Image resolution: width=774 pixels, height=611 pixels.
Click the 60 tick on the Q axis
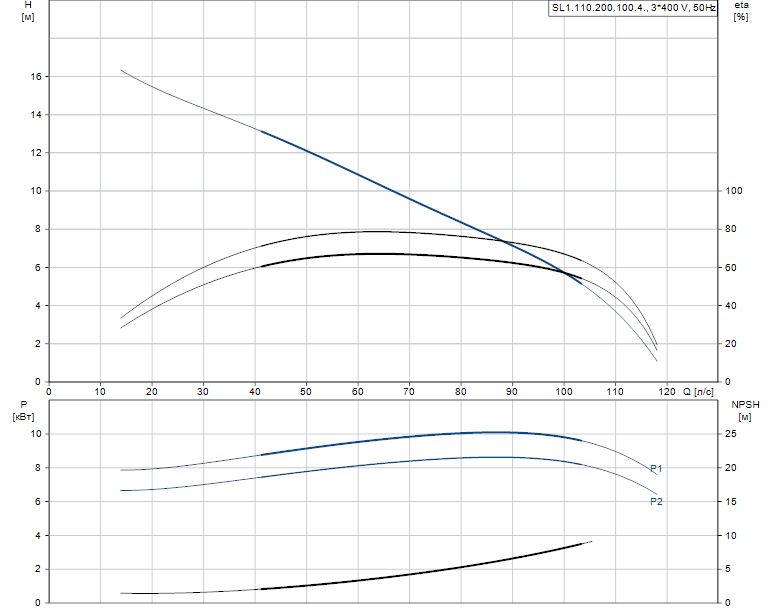tap(358, 391)
